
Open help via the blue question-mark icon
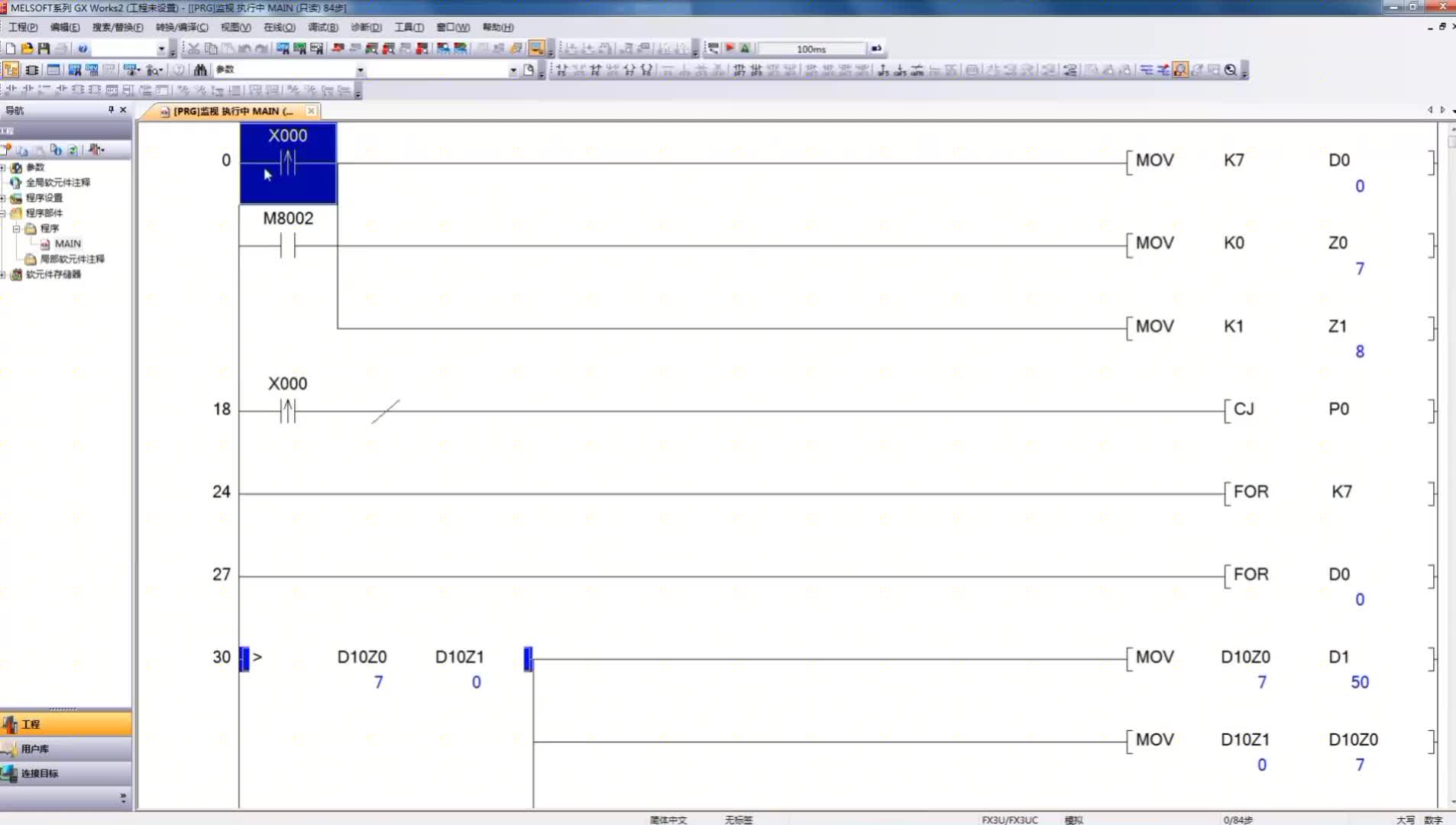(x=83, y=48)
